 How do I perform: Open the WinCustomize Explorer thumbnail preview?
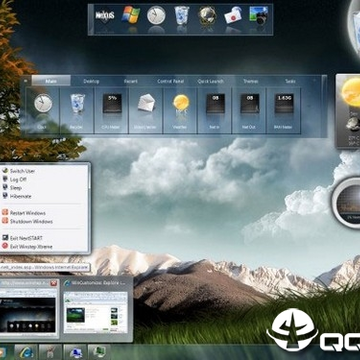(x=96, y=312)
